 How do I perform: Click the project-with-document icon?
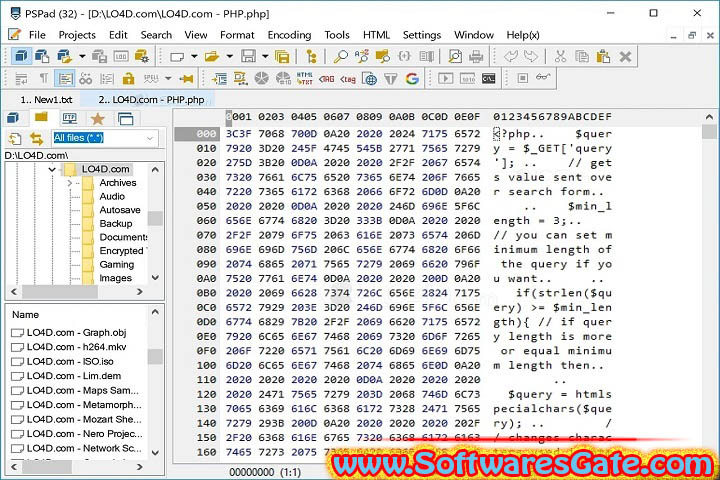coord(42,56)
